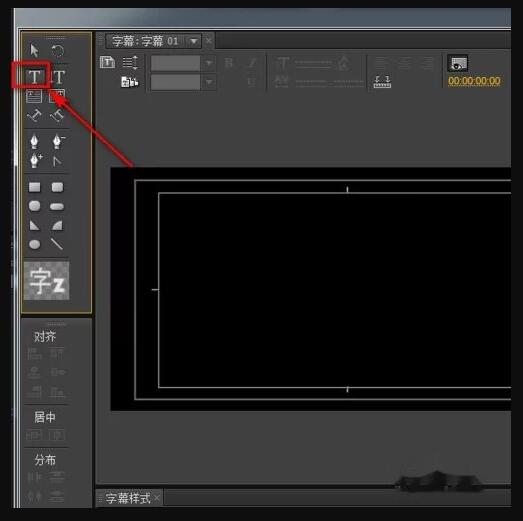
Task: Click horizontal center icon under 居中
Action: coord(57,435)
